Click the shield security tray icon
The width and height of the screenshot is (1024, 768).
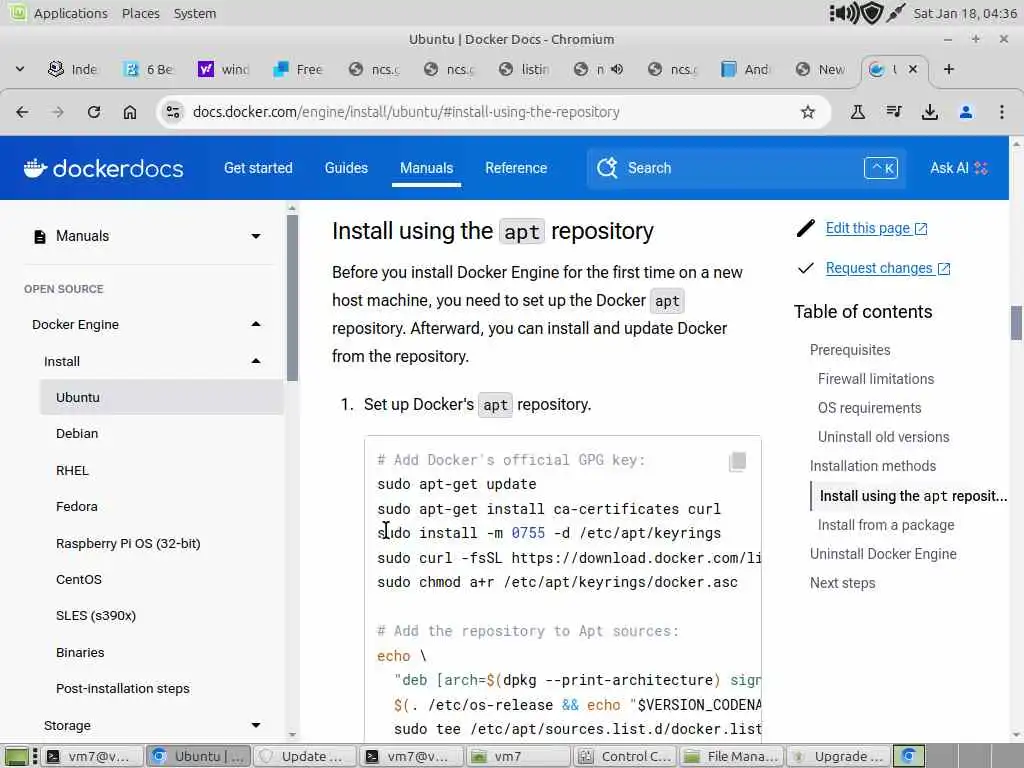point(872,13)
